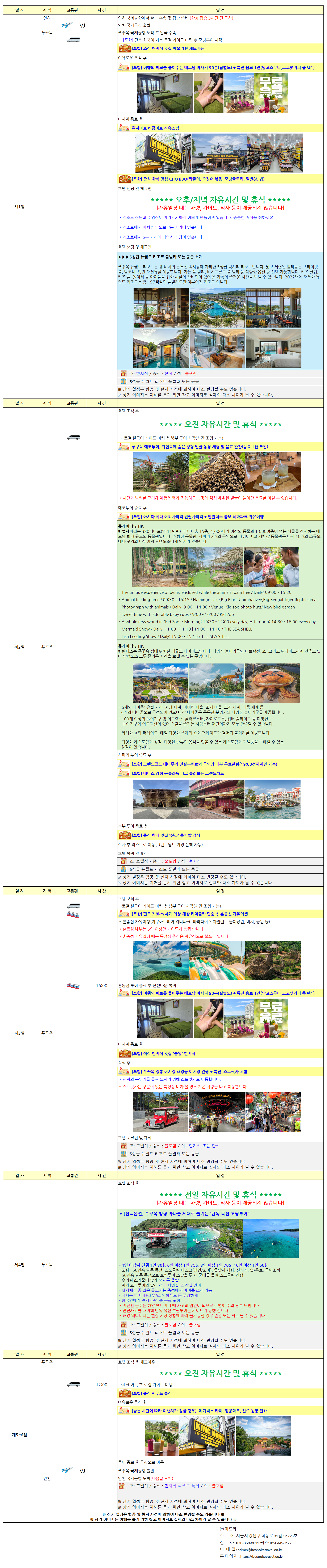
Task: Click the ㈜미드라 company name in the footer
Action: coord(228,1529)
